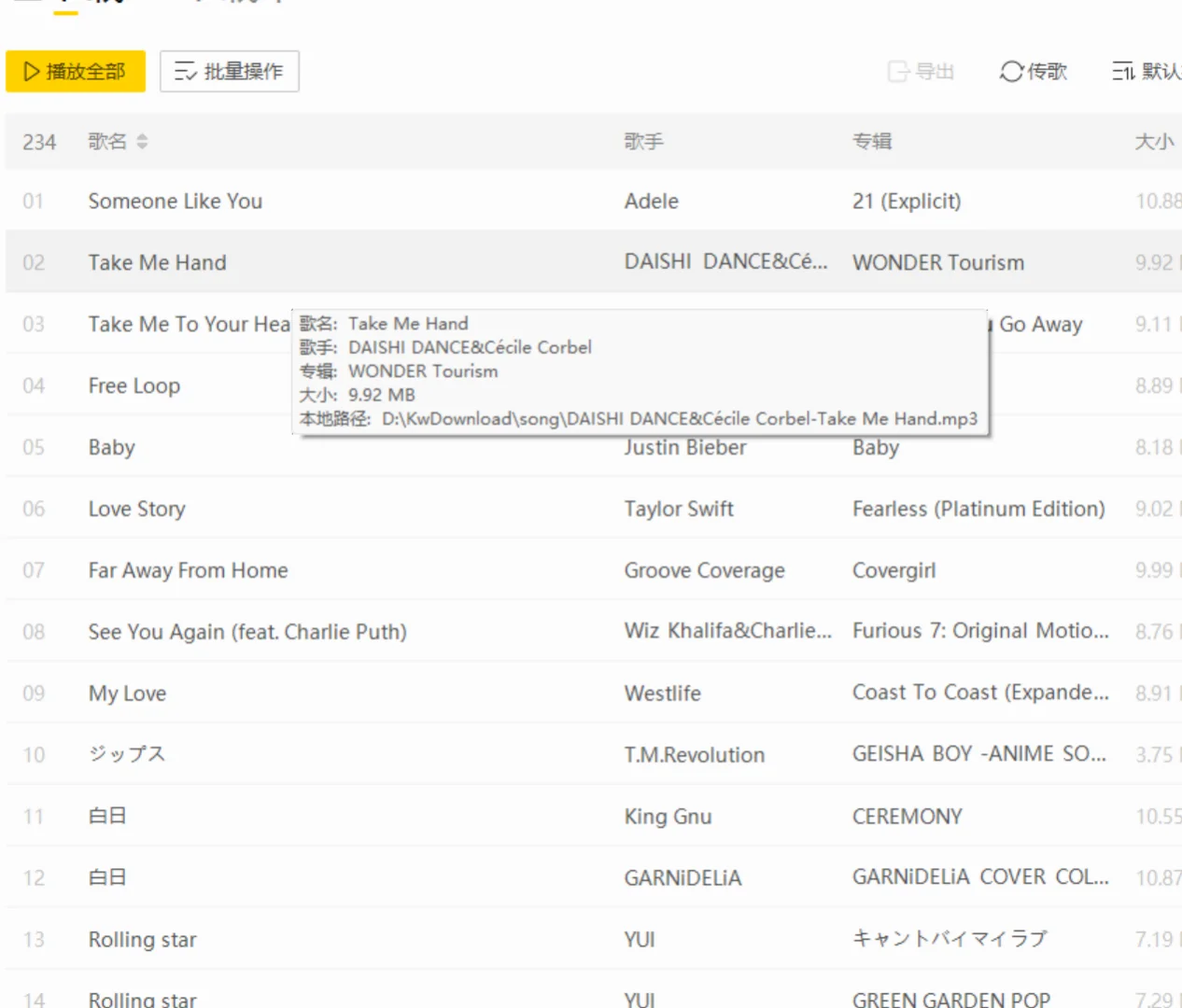Open album Coast To Coast (Expande...
The image size is (1182, 1008).
(980, 693)
